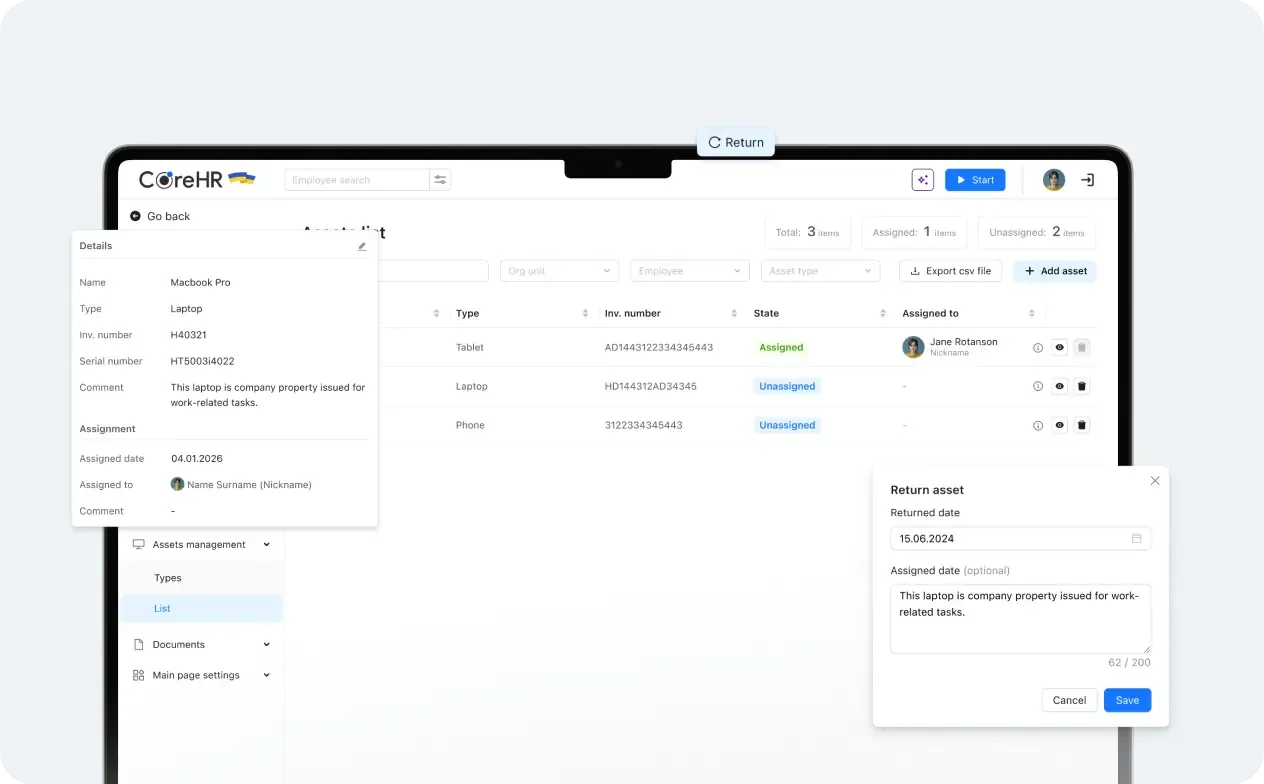1264x784 pixels.
Task: Click the Save button in Return asset dialog
Action: tap(1127, 700)
